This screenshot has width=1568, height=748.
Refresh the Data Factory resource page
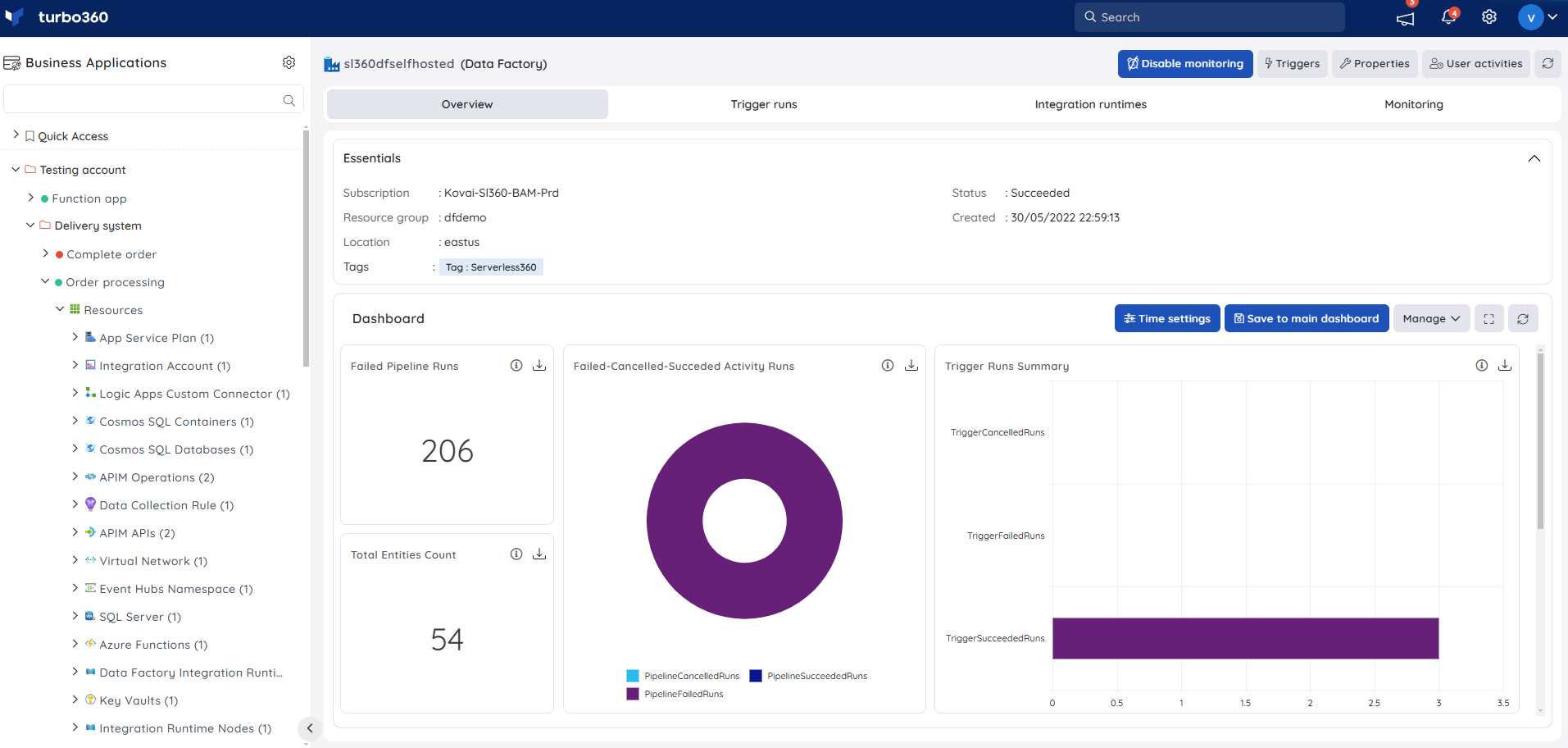1548,63
